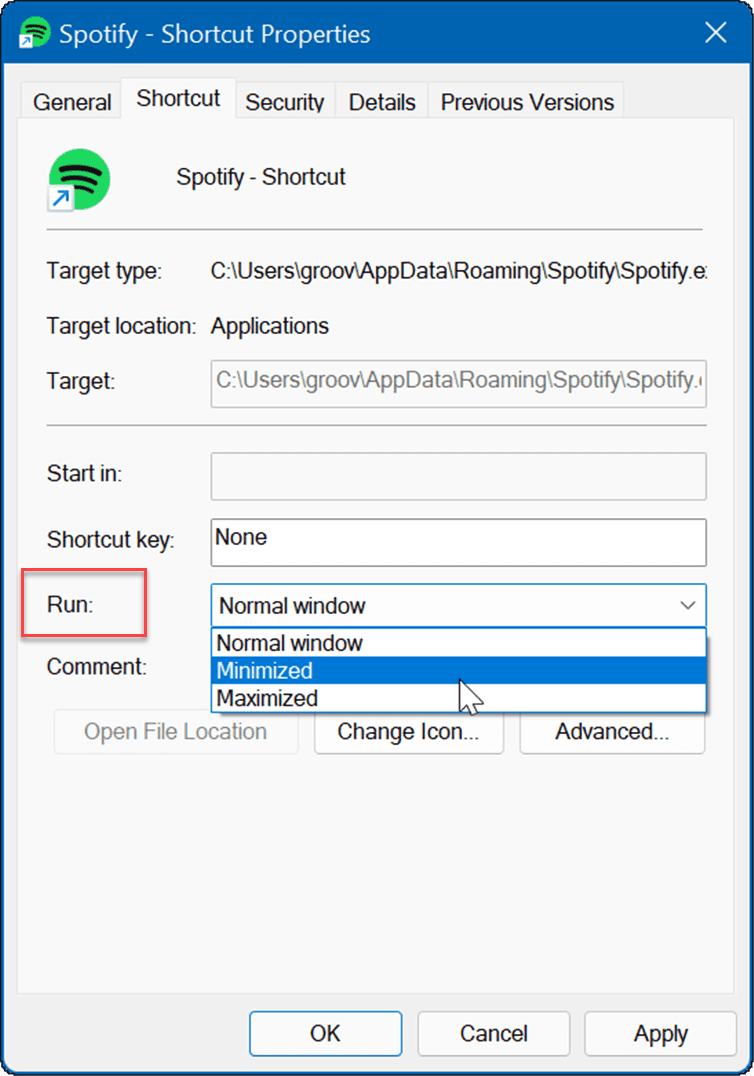Select the Shortcut tab
This screenshot has height=1076, width=754.
[x=178, y=98]
